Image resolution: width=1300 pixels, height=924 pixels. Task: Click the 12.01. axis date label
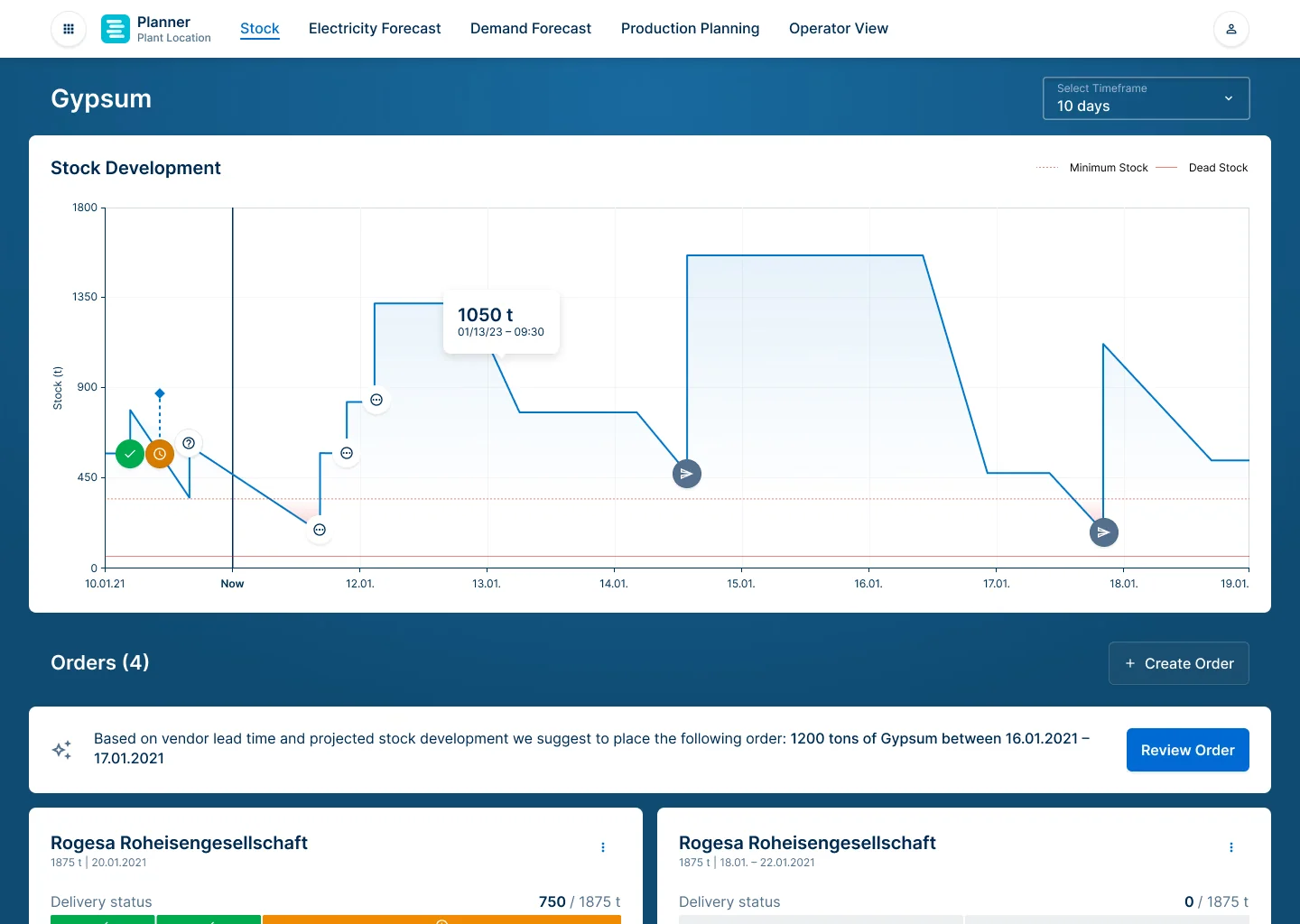pyautogui.click(x=360, y=584)
